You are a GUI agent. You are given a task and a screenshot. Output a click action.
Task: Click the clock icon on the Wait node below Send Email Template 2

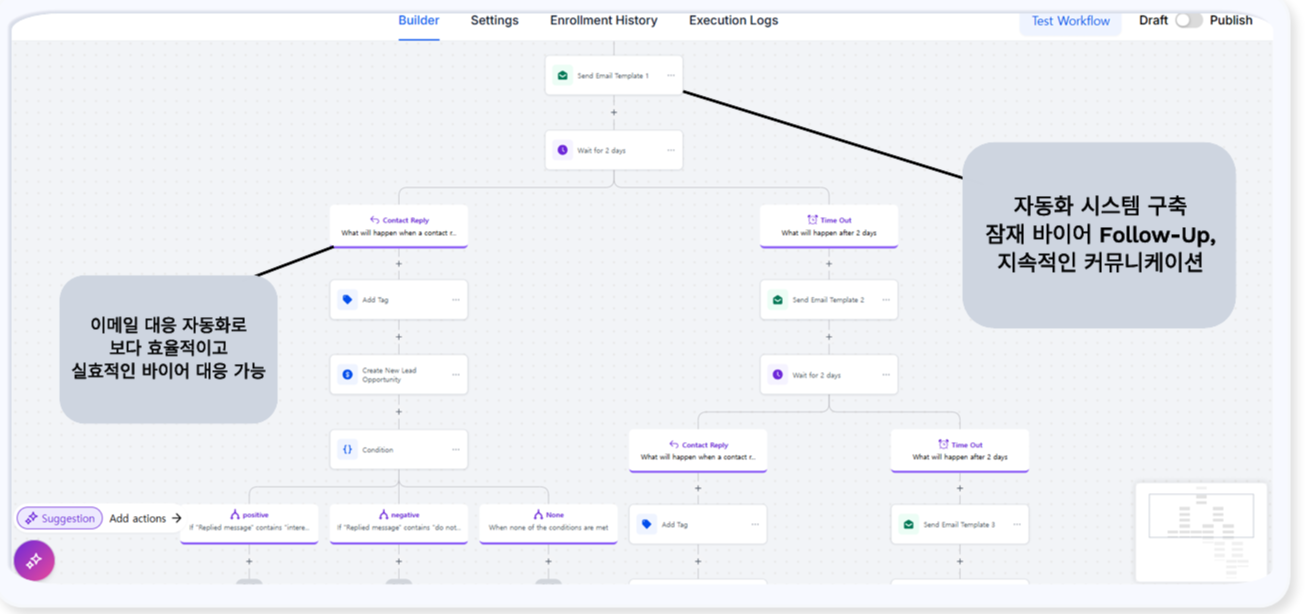pos(777,374)
